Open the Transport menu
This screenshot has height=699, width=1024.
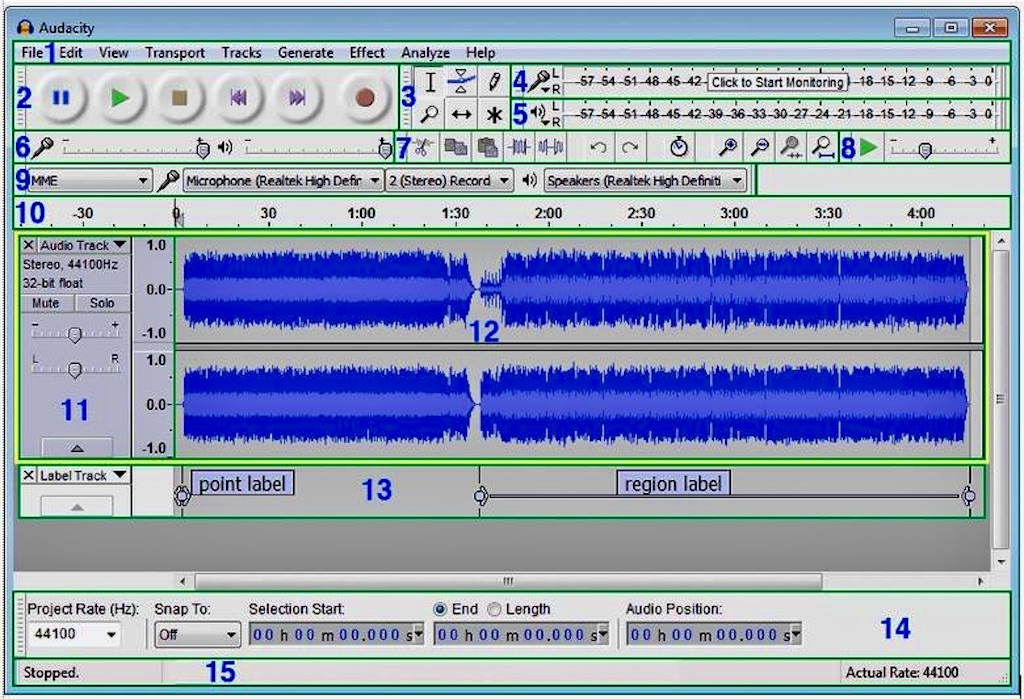(x=174, y=52)
